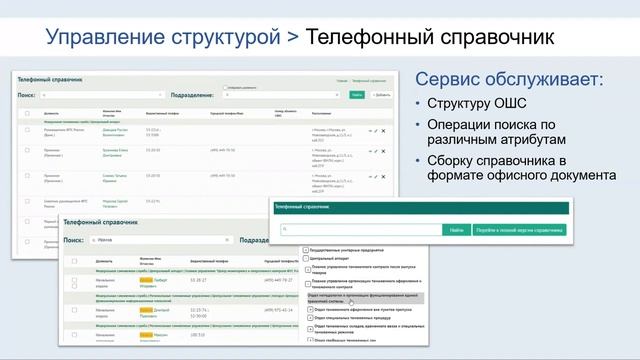Image resolution: width=640 pixels, height=360 pixels.
Task: Focus the empty Поиск field in back window
Action: pos(102,95)
